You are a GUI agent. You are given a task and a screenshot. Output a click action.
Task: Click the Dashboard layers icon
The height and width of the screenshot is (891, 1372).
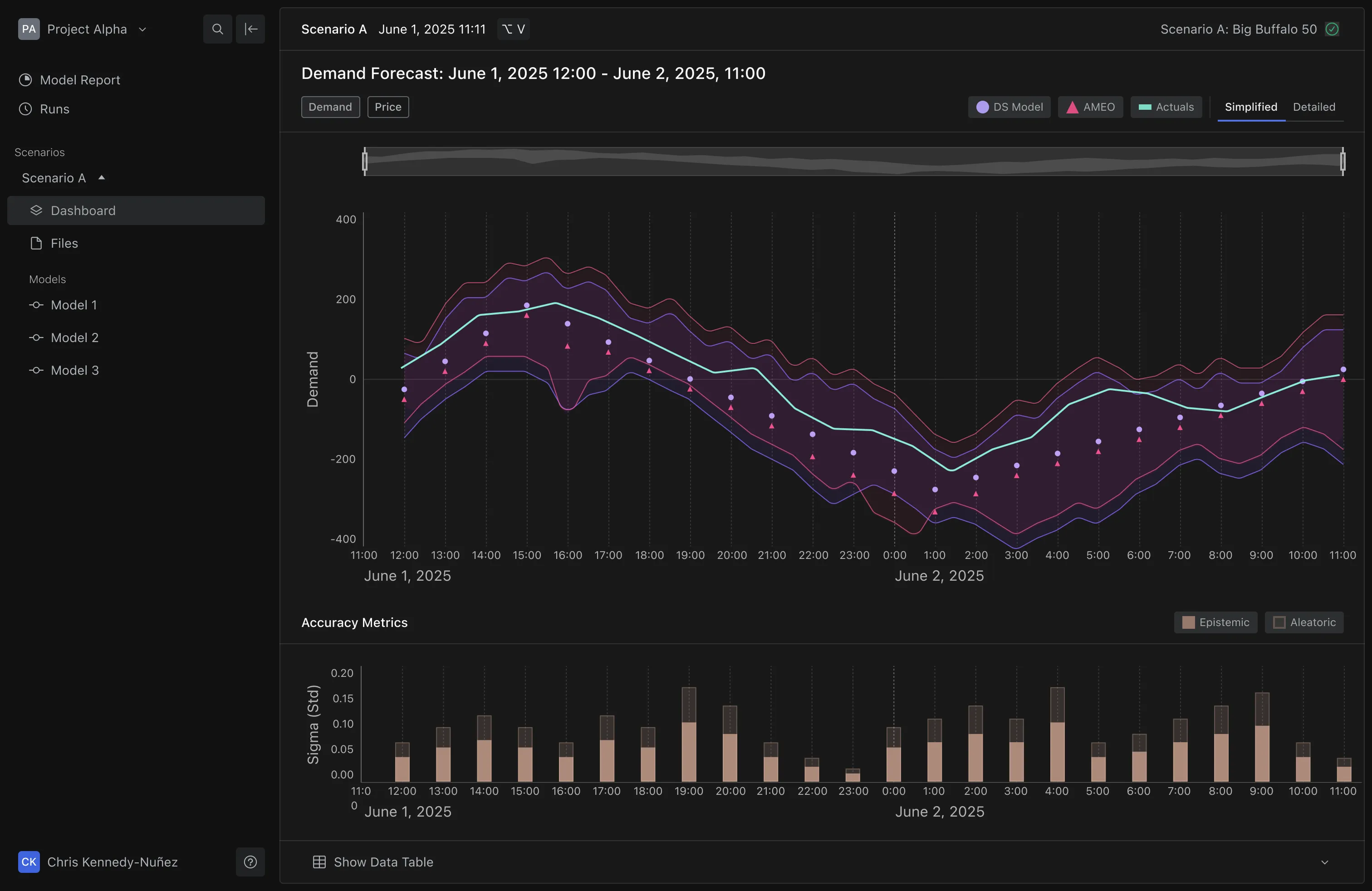pos(36,211)
